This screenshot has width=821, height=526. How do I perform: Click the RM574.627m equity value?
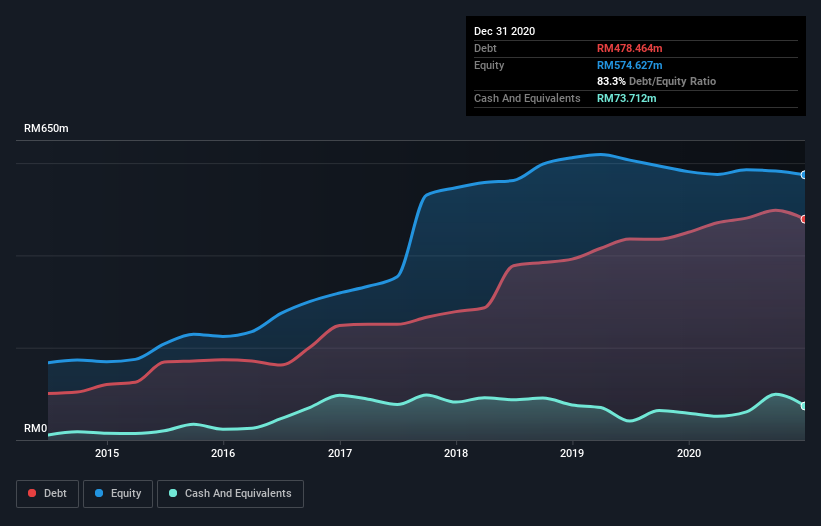click(x=629, y=65)
